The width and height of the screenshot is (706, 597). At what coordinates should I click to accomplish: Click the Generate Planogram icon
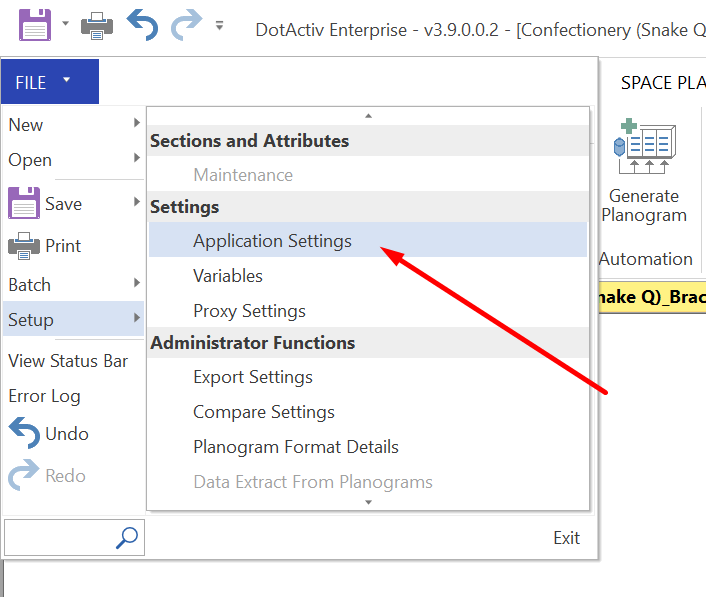click(644, 146)
